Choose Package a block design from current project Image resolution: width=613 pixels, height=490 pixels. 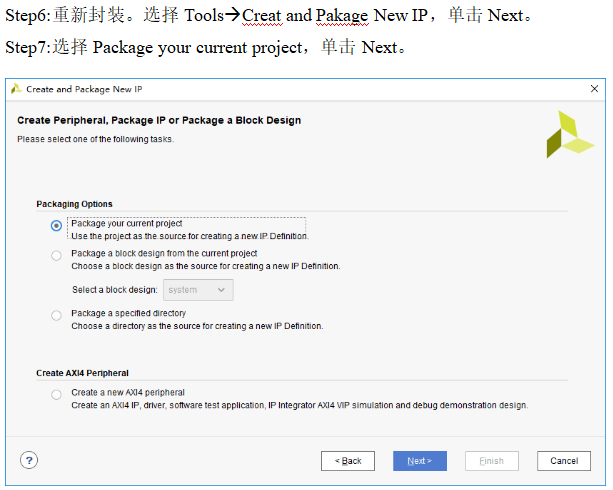coord(56,255)
